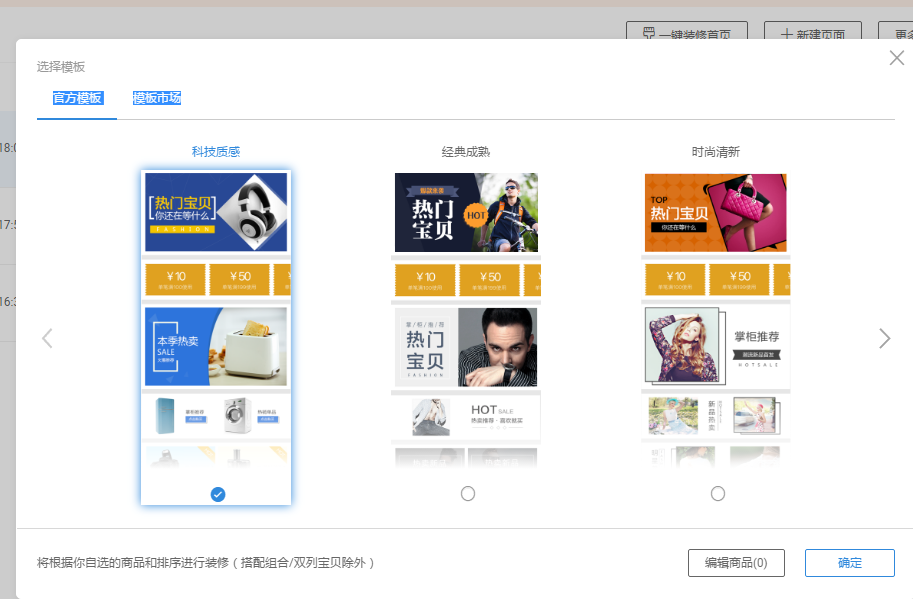Click the cyclist banner in 经典成熟 preview
The height and width of the screenshot is (599, 913).
click(x=466, y=212)
